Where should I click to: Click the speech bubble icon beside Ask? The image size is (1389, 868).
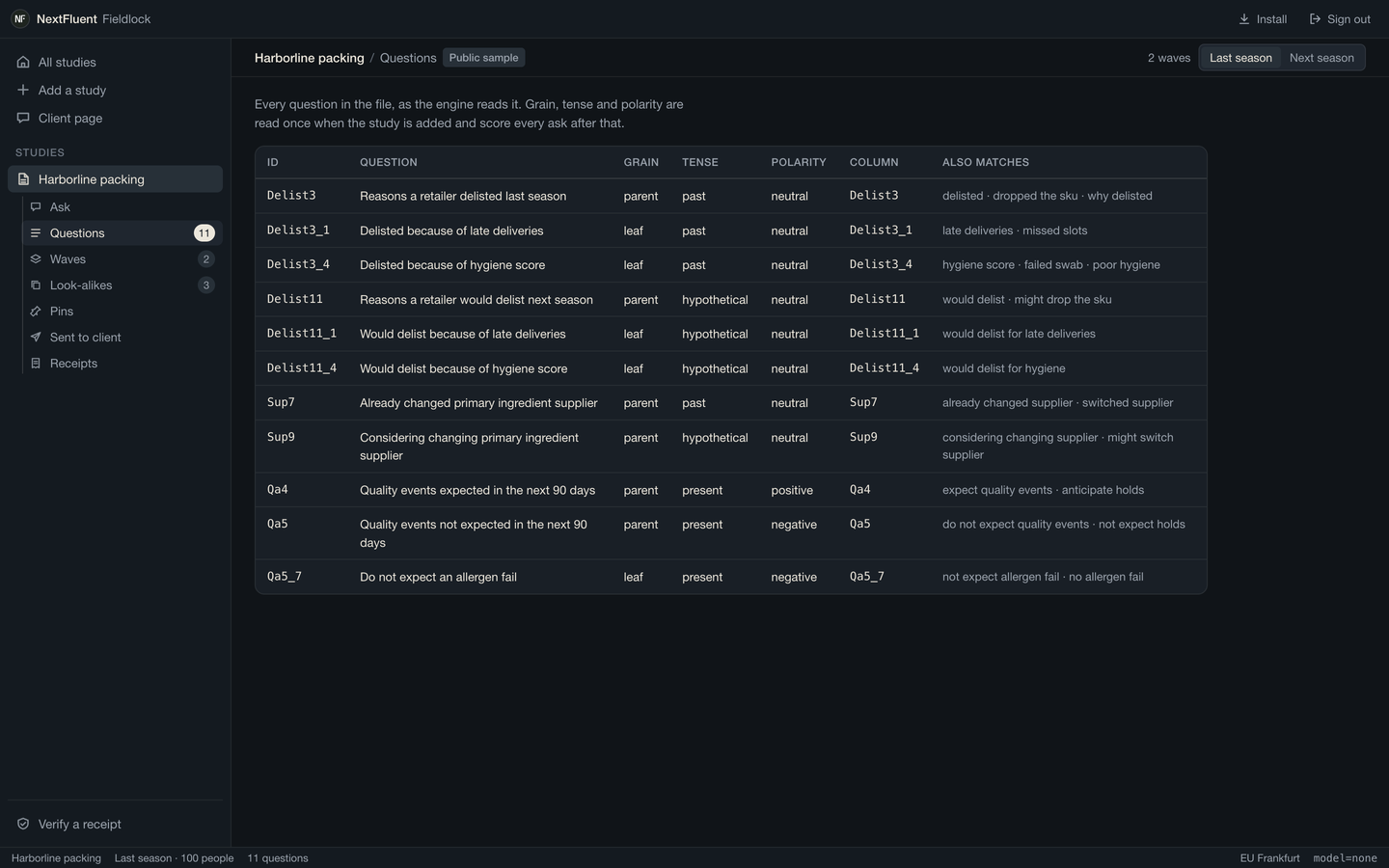(x=36, y=207)
